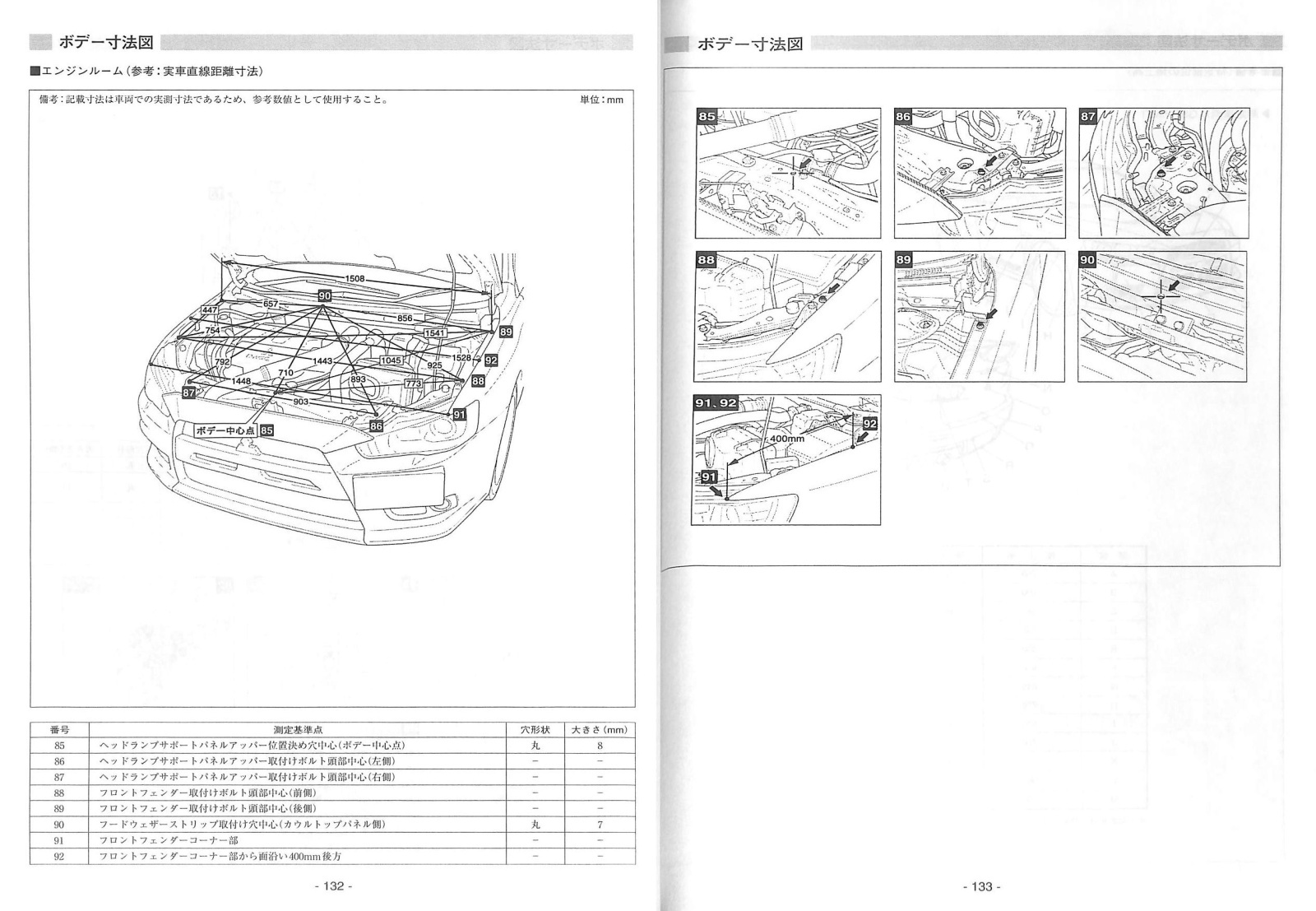Open detail photo number 86
Image resolution: width=1316 pixels, height=911 pixels.
click(980, 173)
